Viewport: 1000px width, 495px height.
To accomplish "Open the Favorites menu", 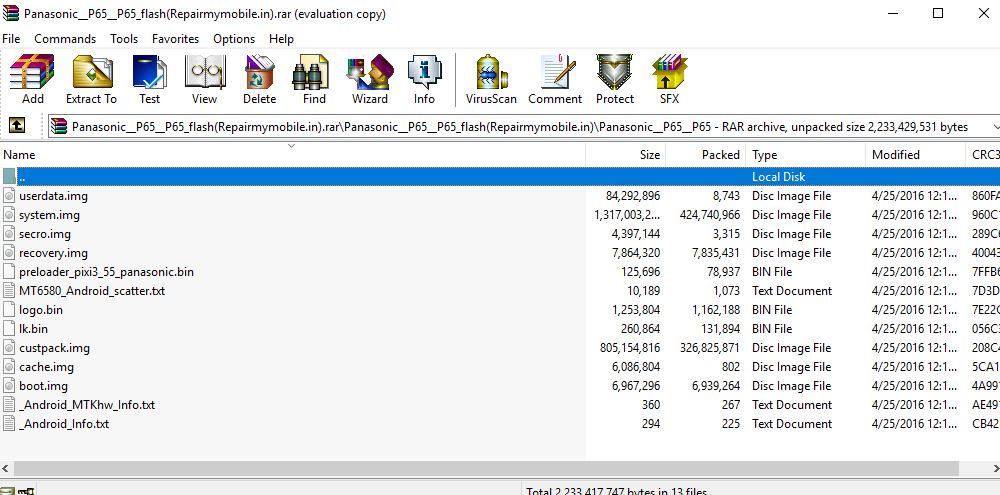I will point(175,39).
